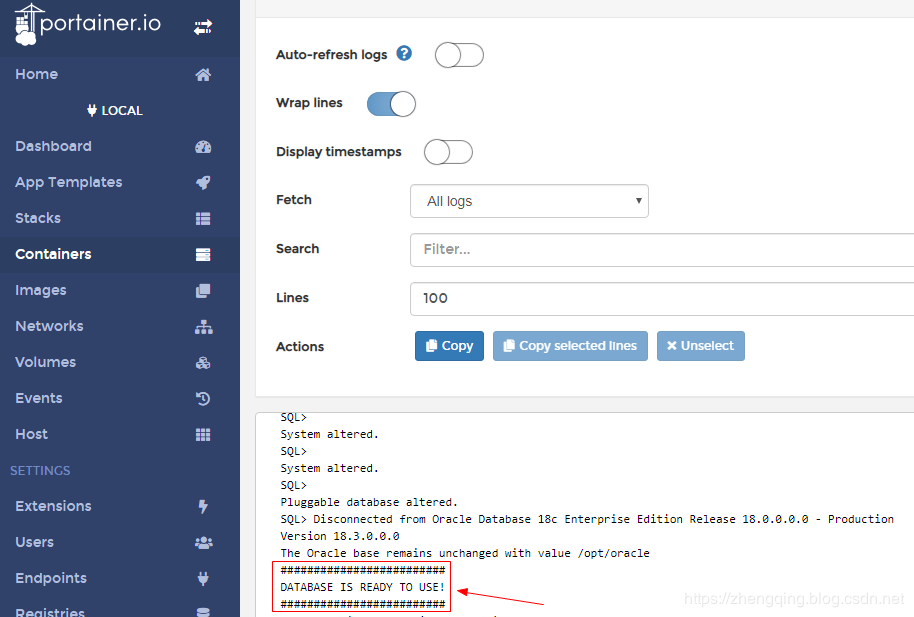Click the Containers server icon
914x617 pixels.
coord(203,255)
